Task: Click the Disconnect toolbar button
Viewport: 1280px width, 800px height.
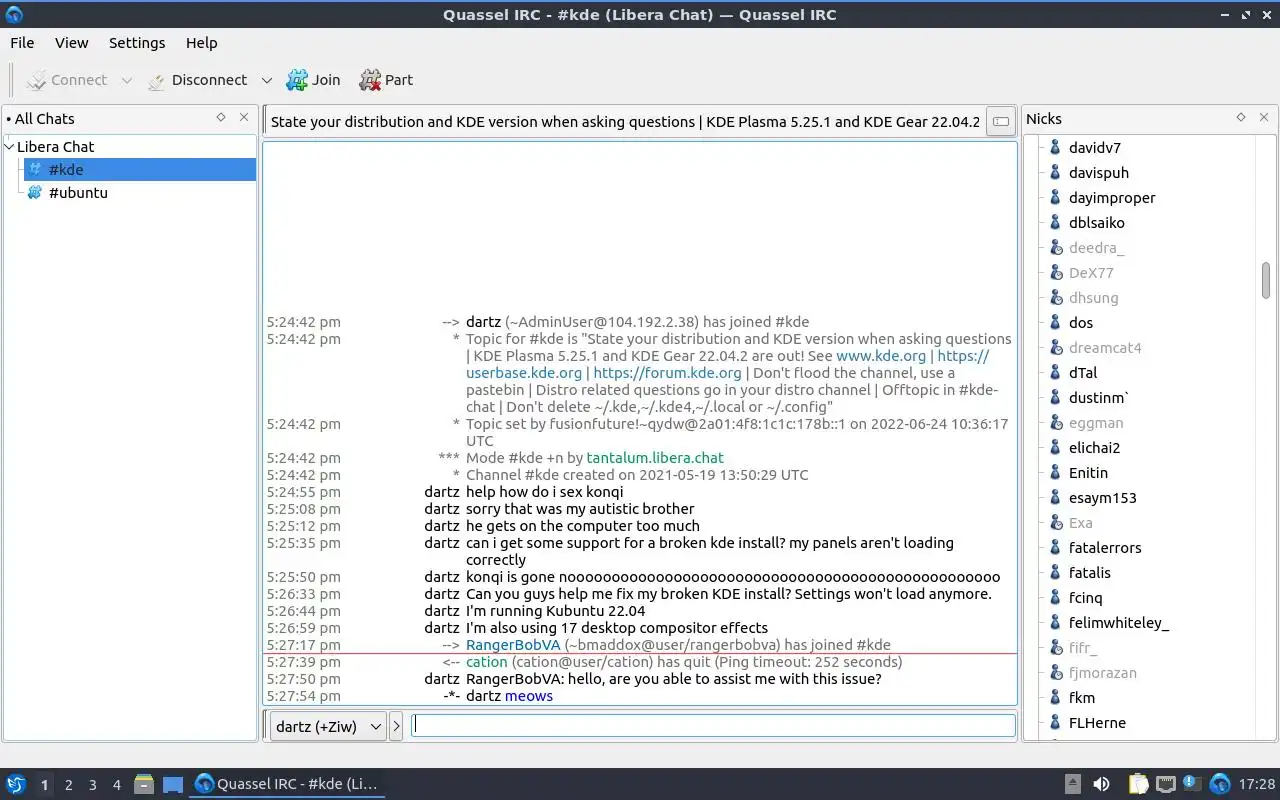Action: tap(197, 80)
